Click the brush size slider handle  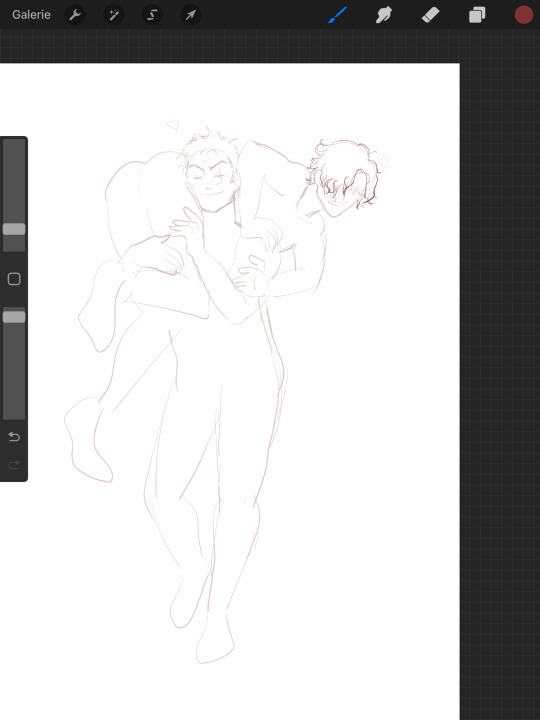pyautogui.click(x=14, y=229)
